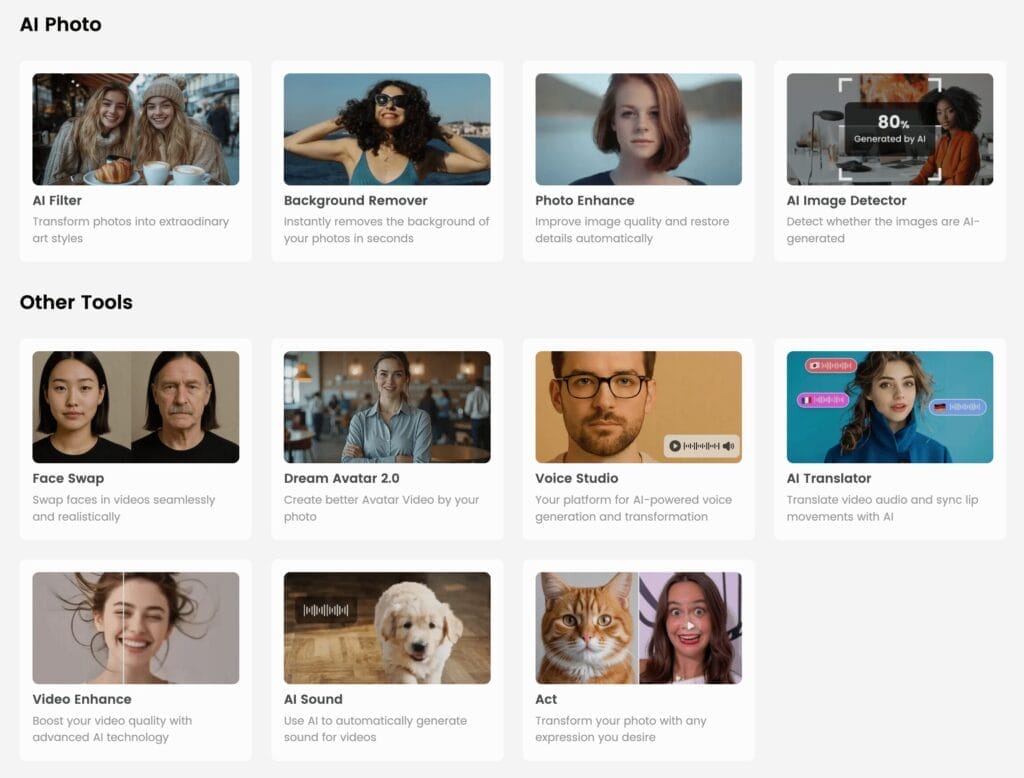
Task: Click the AI Image Detector title
Action: 846,201
